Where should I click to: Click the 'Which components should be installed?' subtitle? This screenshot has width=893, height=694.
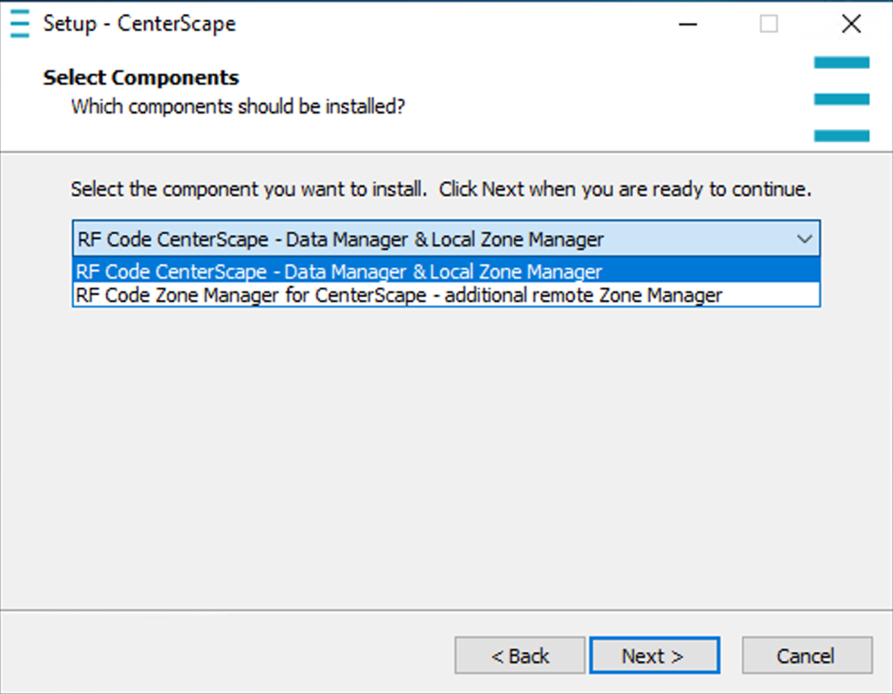[x=238, y=106]
